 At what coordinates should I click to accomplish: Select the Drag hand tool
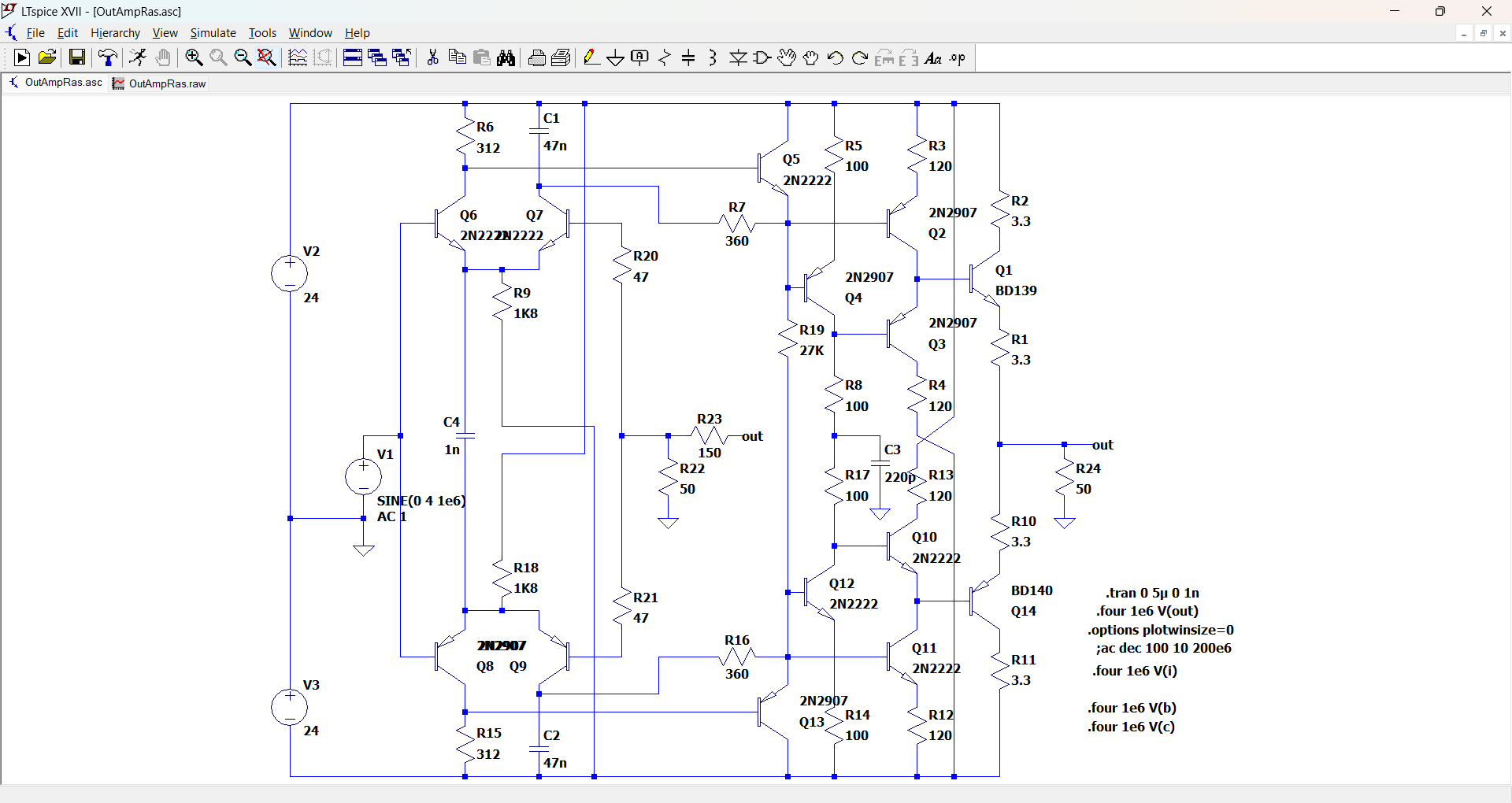(x=811, y=57)
